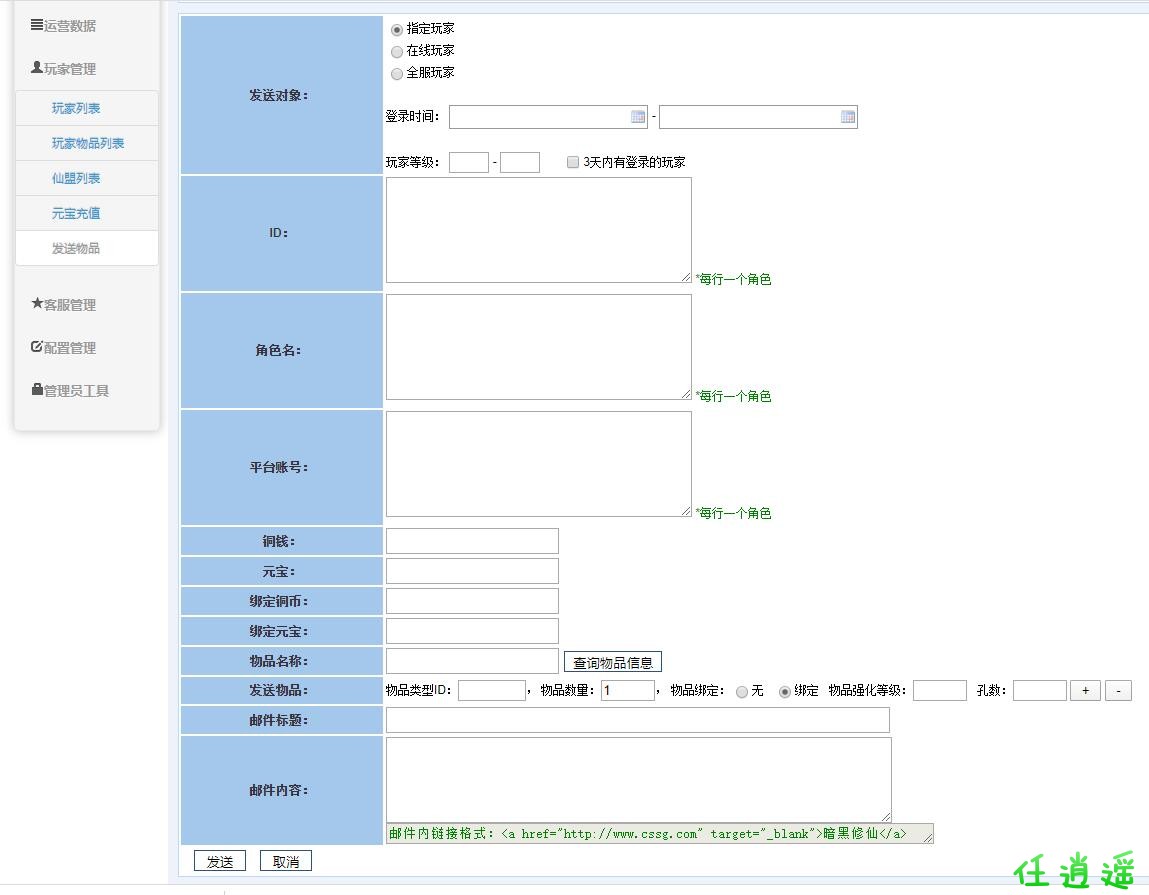
Task: Grab the ID text area resize handle
Action: [686, 276]
